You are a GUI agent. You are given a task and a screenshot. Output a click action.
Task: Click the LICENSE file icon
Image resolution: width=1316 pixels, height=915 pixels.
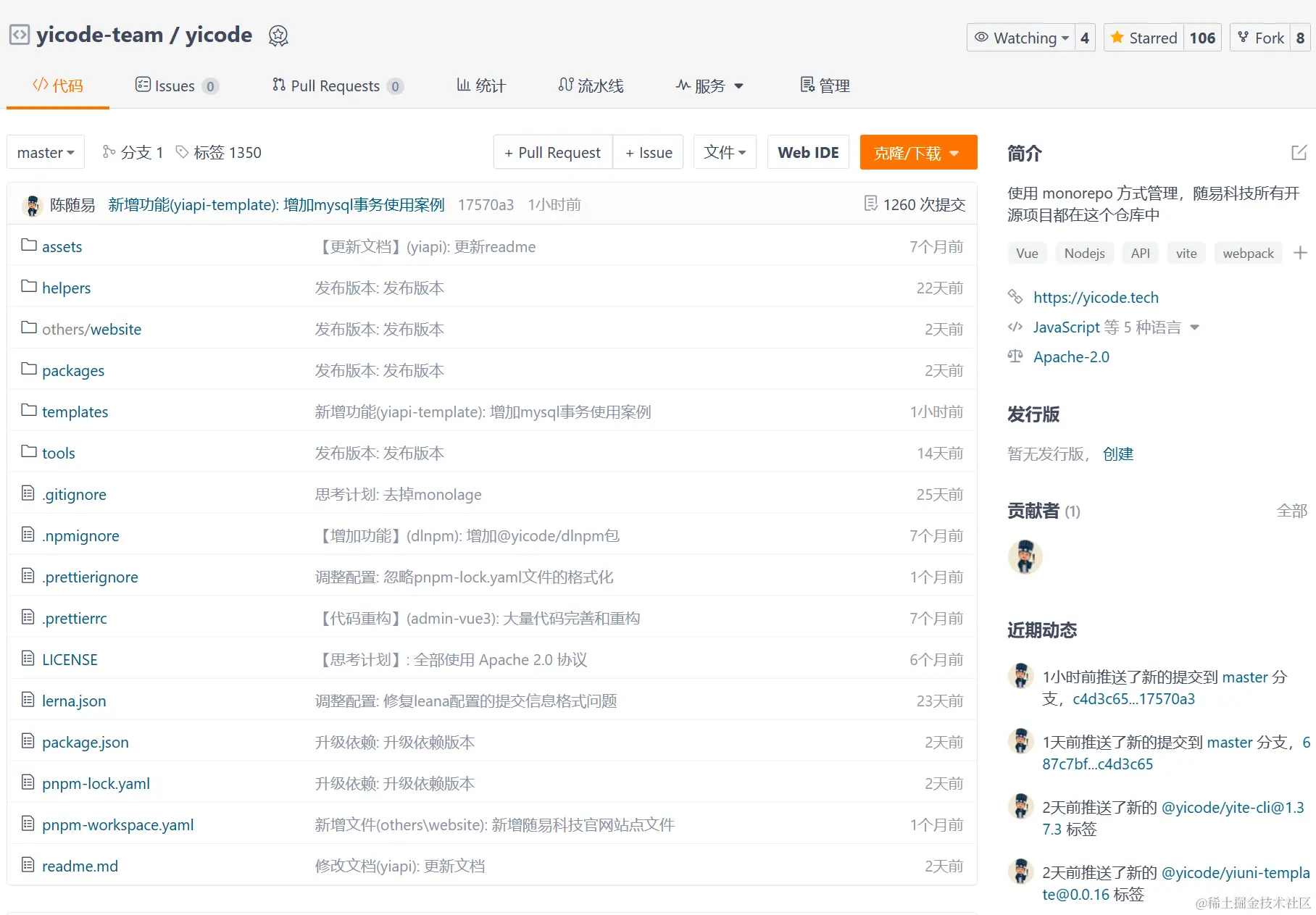pyautogui.click(x=28, y=659)
